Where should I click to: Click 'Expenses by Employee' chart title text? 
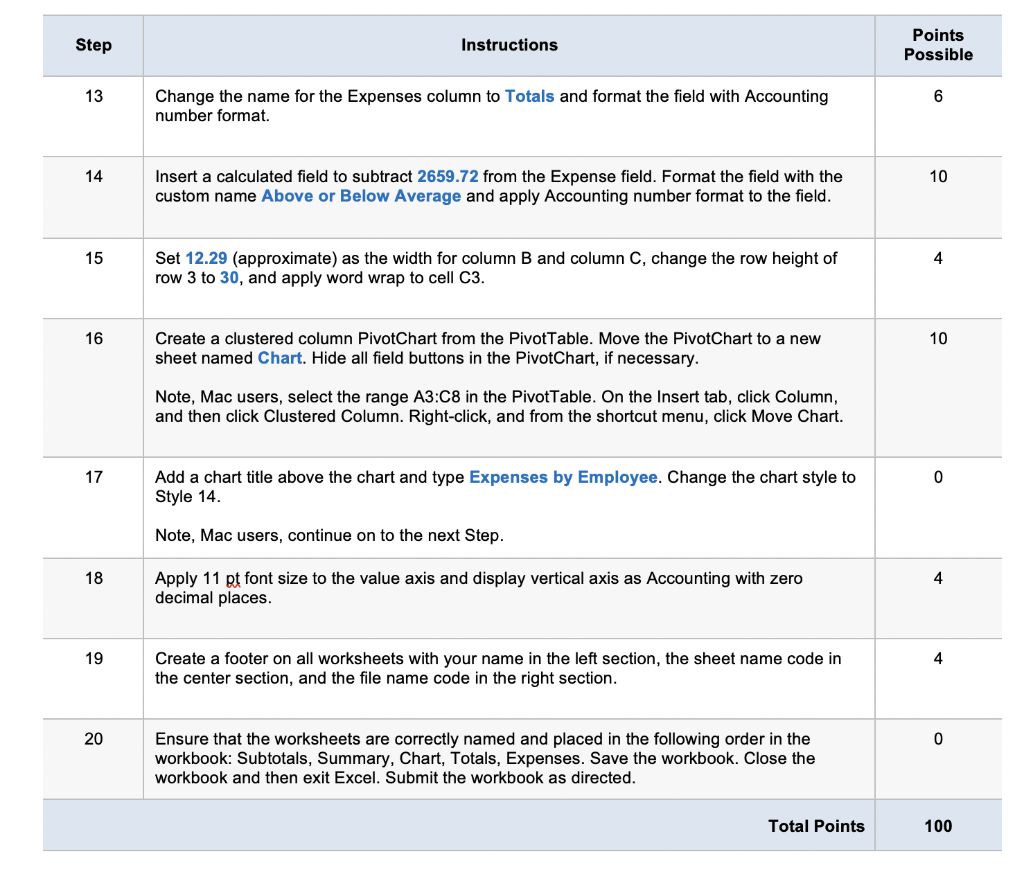(x=563, y=477)
